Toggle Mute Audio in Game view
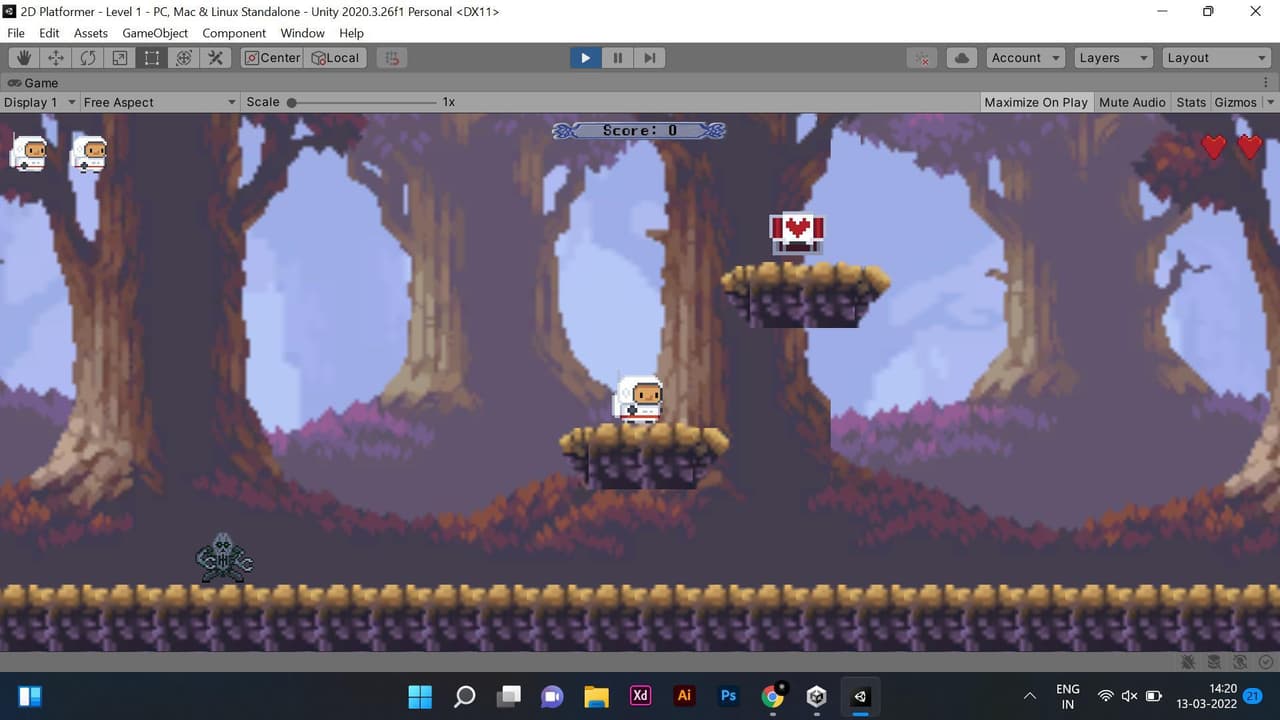 click(x=1132, y=102)
